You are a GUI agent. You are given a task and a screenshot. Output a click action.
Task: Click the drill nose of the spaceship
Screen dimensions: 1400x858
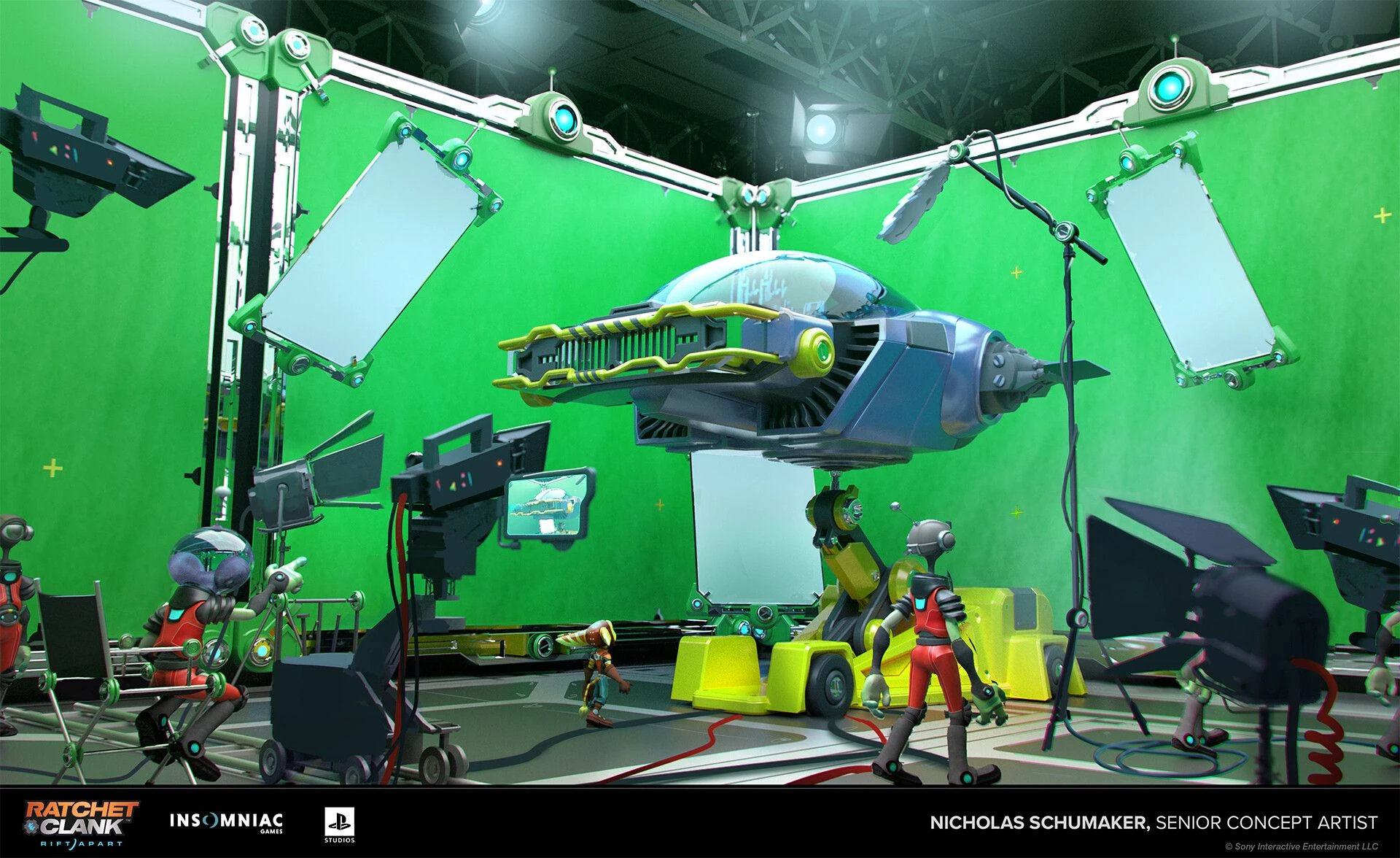point(1017,370)
